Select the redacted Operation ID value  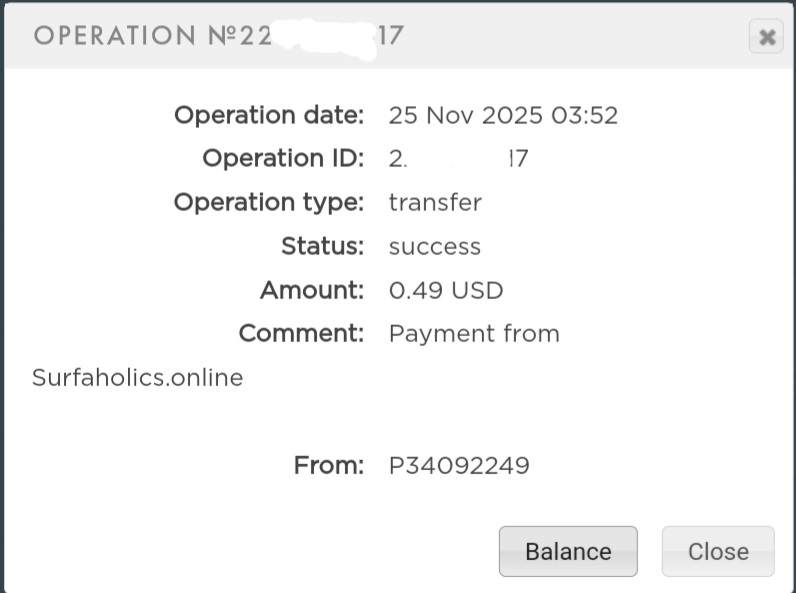(x=458, y=158)
